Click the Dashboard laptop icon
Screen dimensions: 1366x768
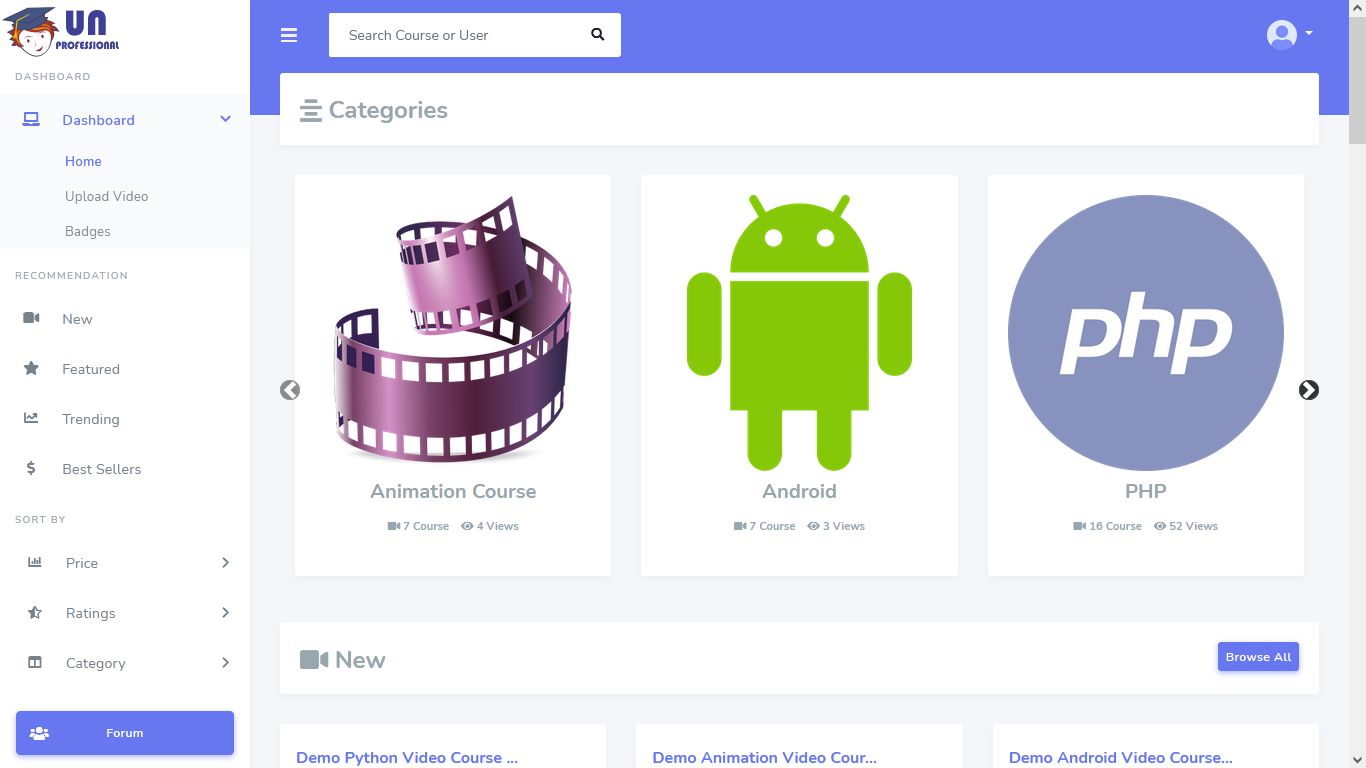(31, 120)
